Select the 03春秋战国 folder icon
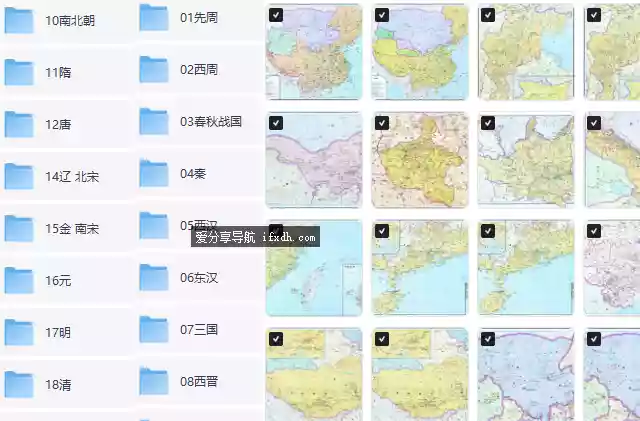The width and height of the screenshot is (640, 421). coord(154,121)
